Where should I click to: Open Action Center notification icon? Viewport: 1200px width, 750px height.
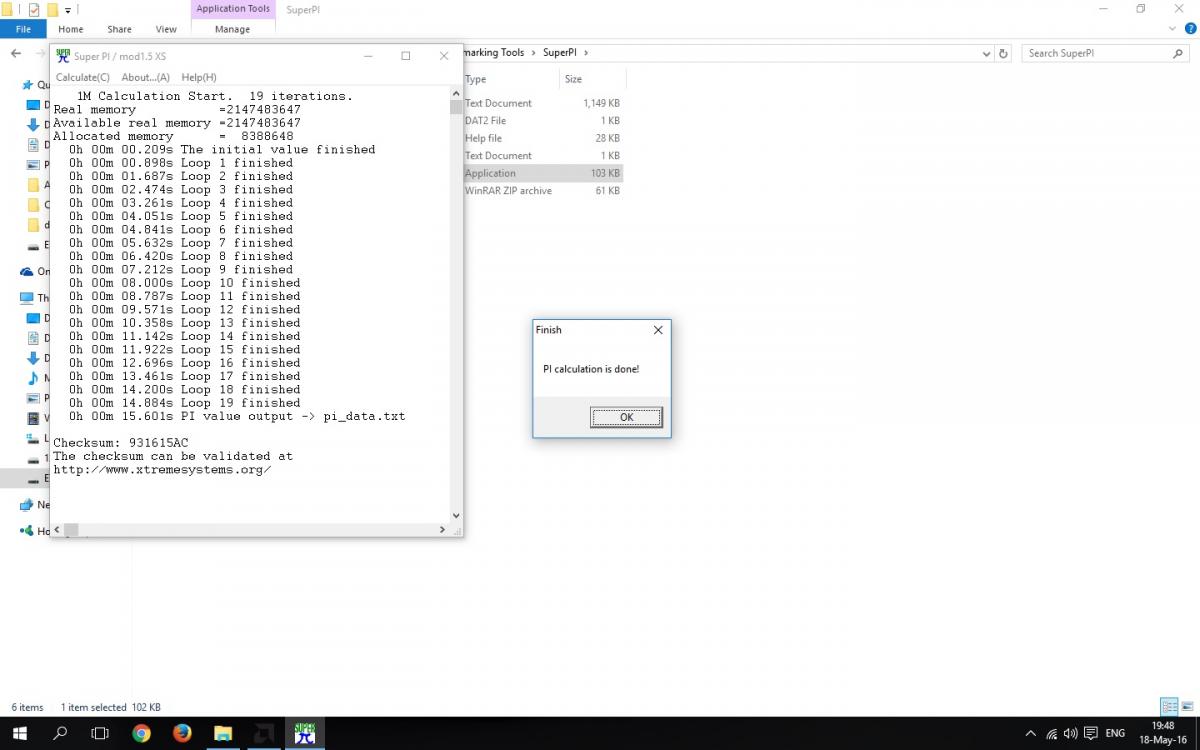1091,733
